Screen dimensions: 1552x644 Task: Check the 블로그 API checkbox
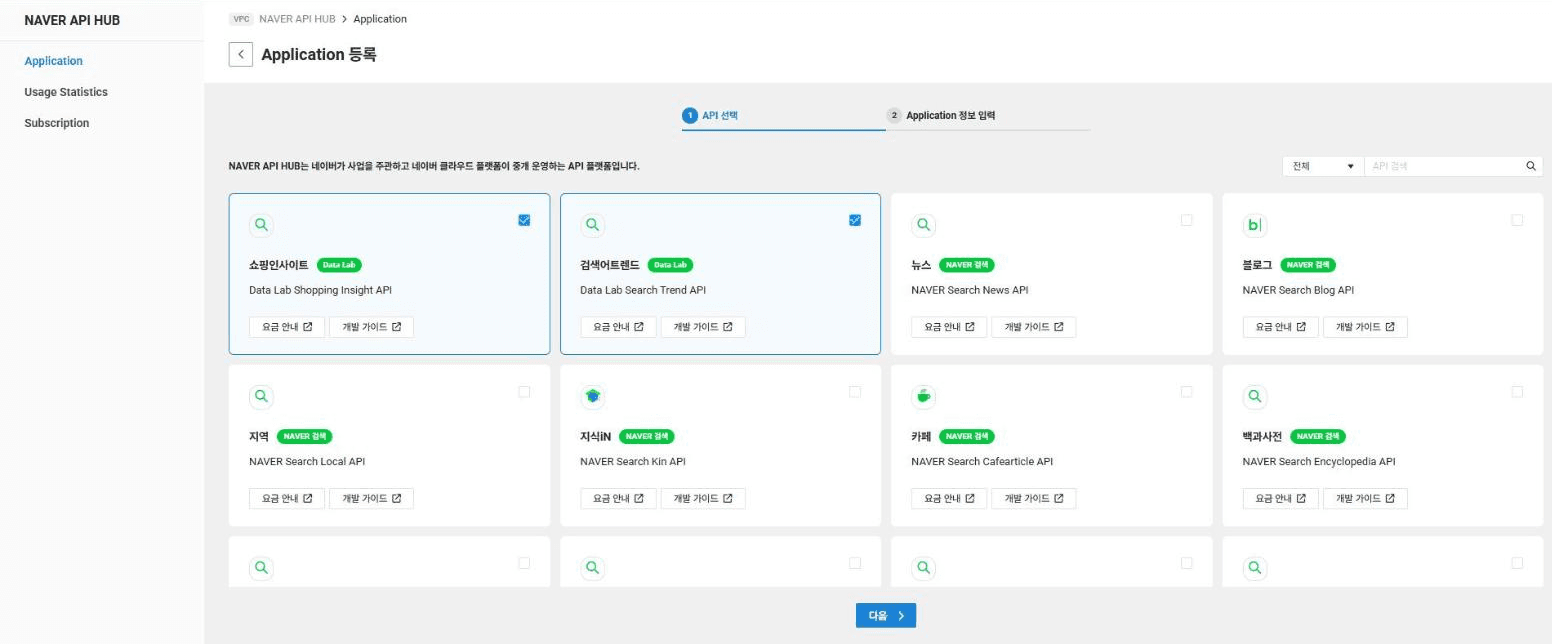(x=1517, y=220)
